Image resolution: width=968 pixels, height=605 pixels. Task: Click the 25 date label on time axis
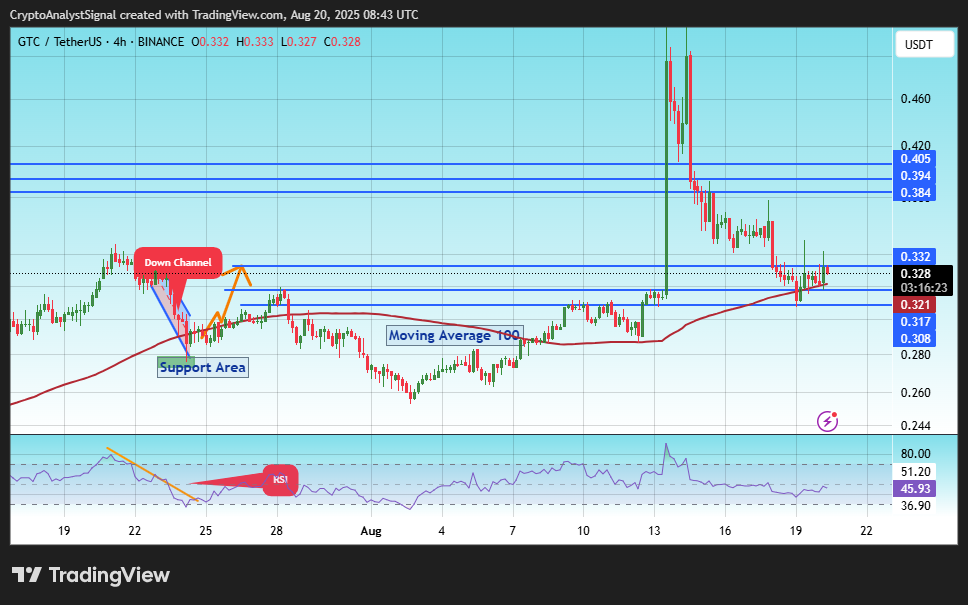click(206, 530)
